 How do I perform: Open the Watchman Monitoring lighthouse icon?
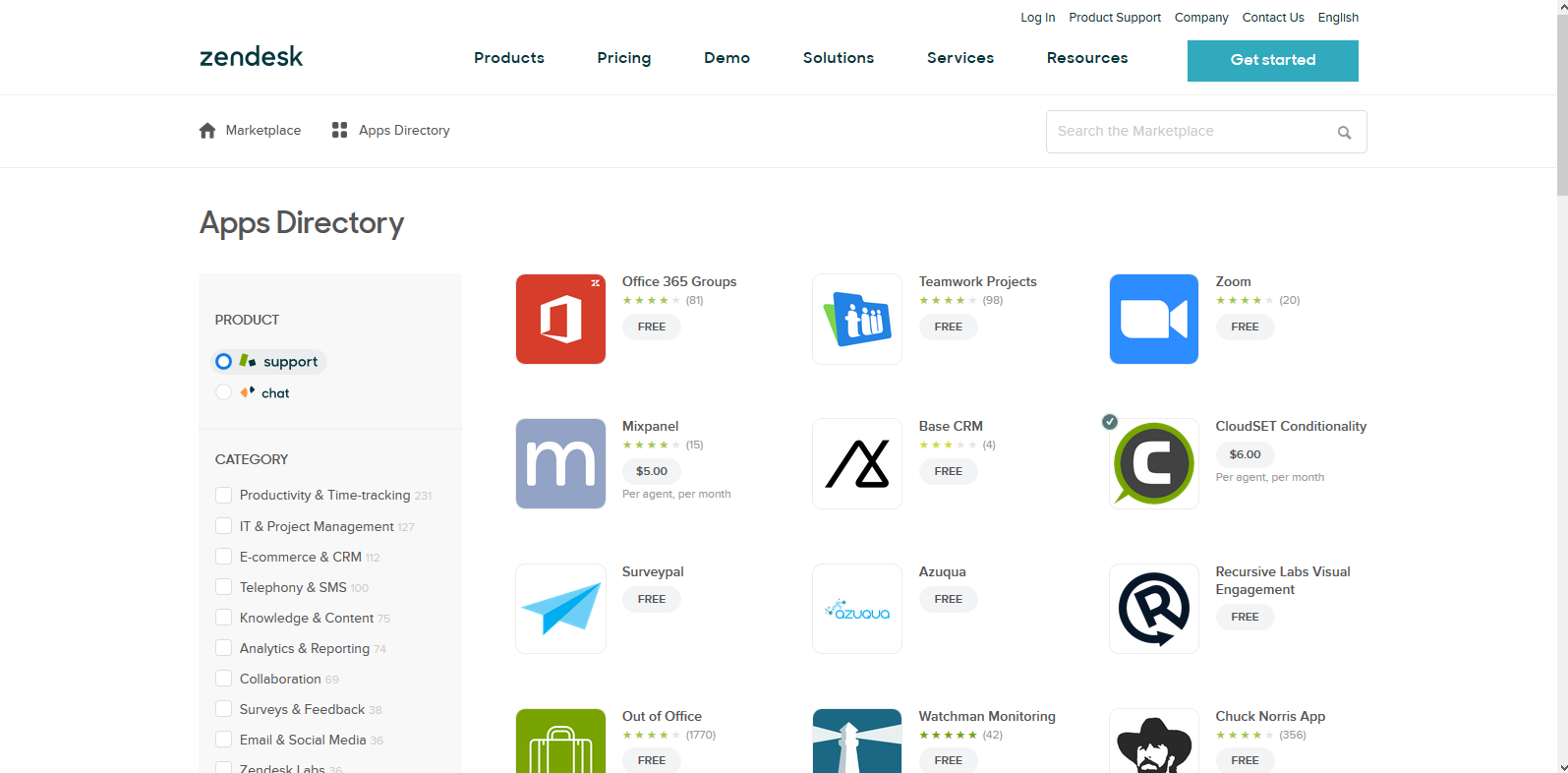(857, 741)
